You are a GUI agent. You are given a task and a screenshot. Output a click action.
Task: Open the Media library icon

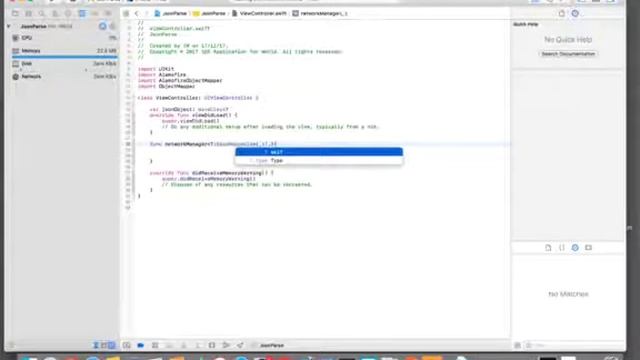(x=588, y=248)
